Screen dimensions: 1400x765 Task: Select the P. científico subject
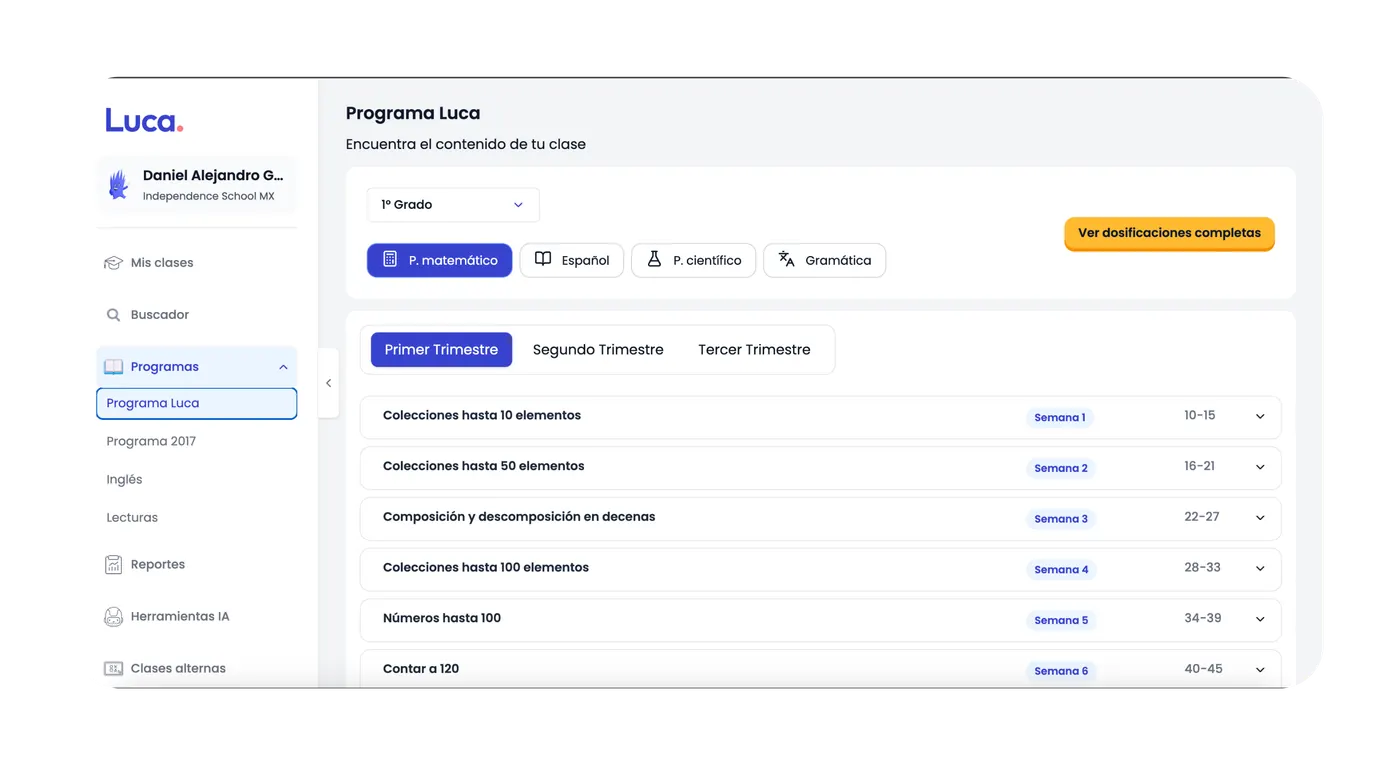click(693, 260)
